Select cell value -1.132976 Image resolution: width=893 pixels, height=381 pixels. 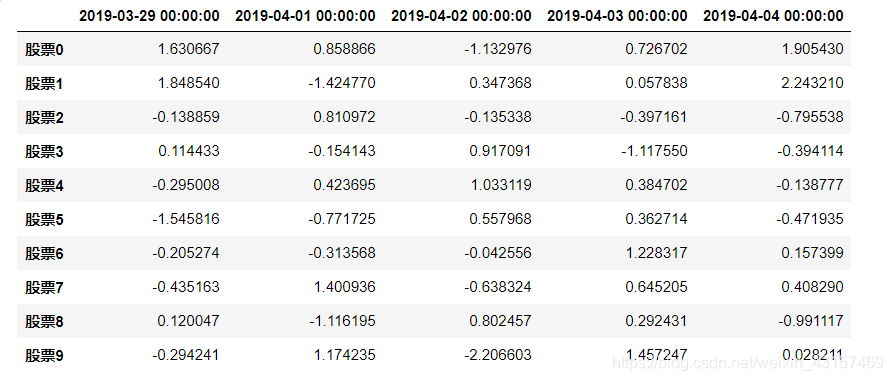pyautogui.click(x=498, y=50)
